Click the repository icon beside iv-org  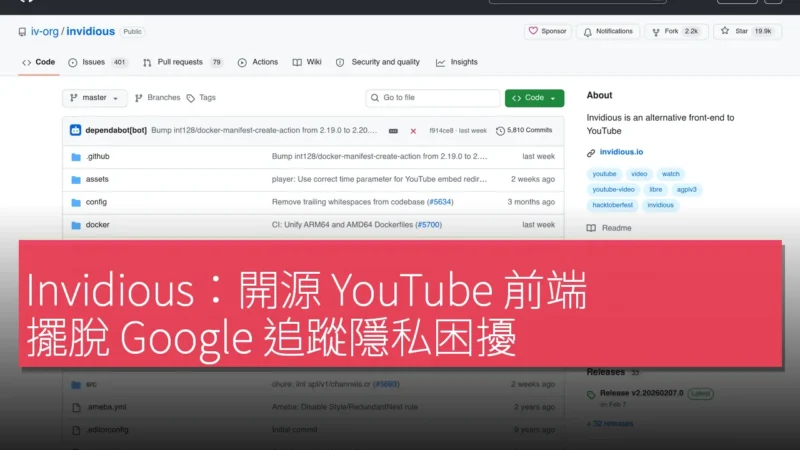pos(22,32)
